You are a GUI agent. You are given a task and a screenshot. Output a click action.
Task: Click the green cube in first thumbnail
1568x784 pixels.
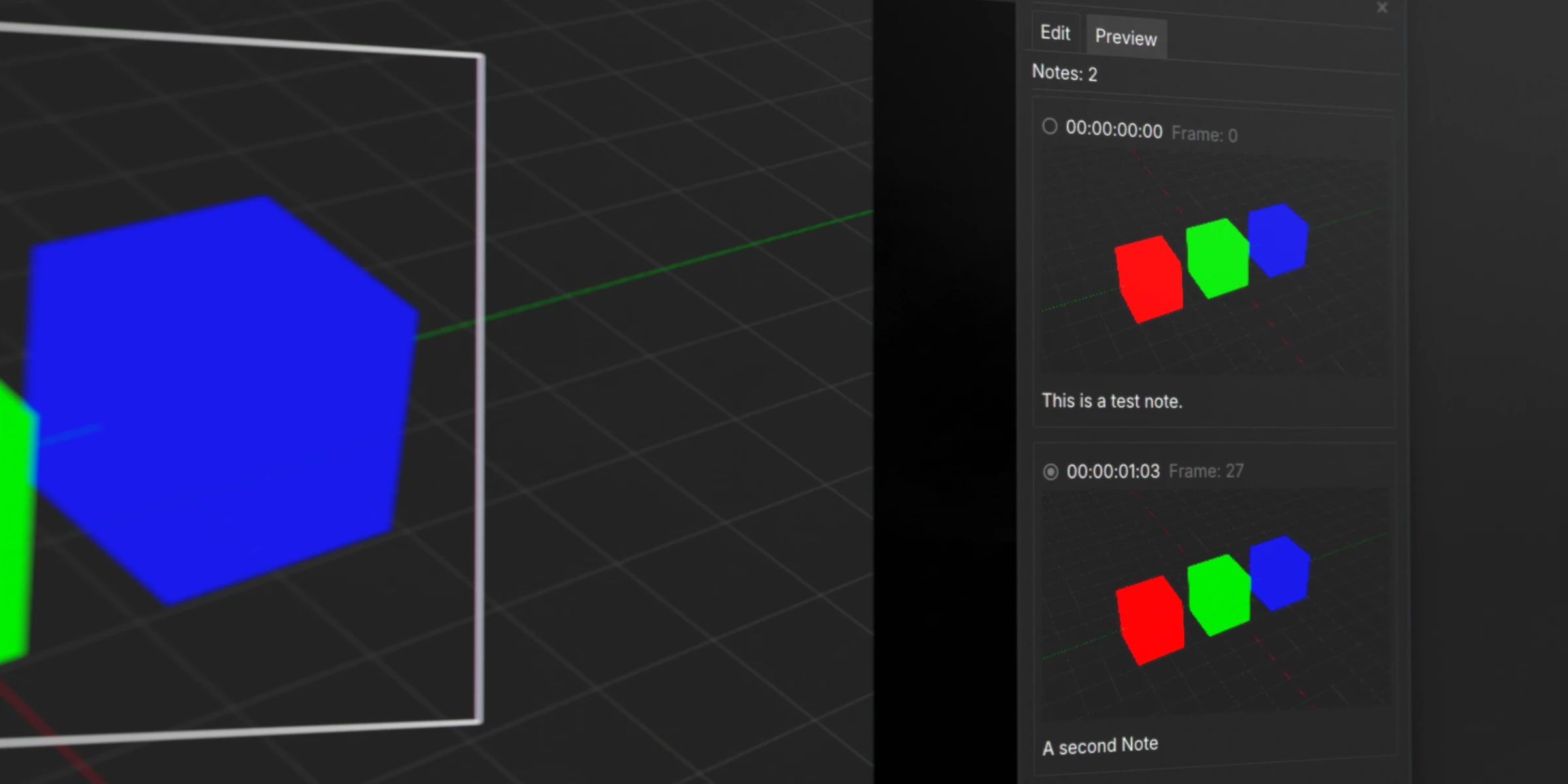pyautogui.click(x=1217, y=258)
